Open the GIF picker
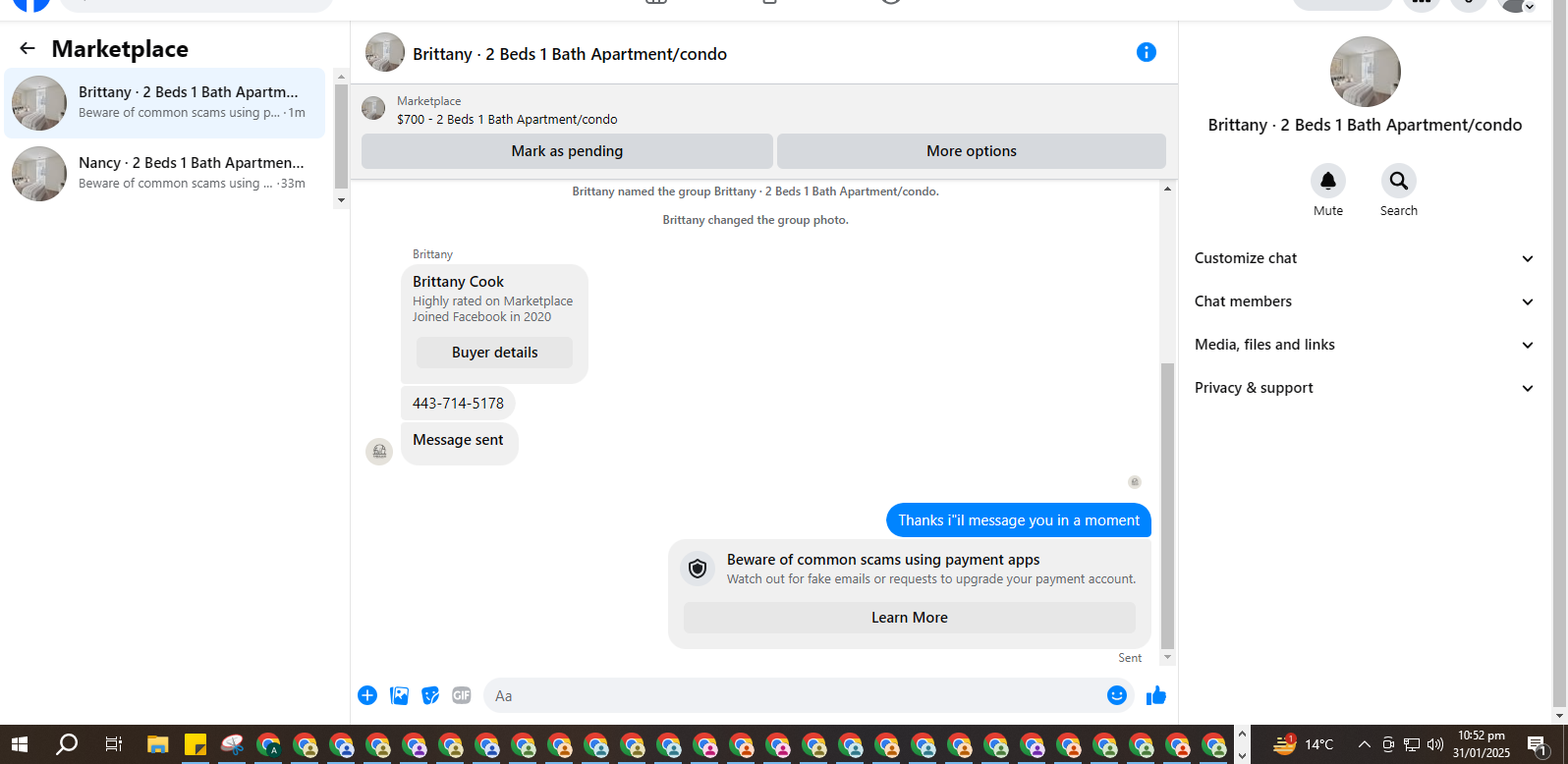Viewport: 1568px width, 764px height. [462, 695]
